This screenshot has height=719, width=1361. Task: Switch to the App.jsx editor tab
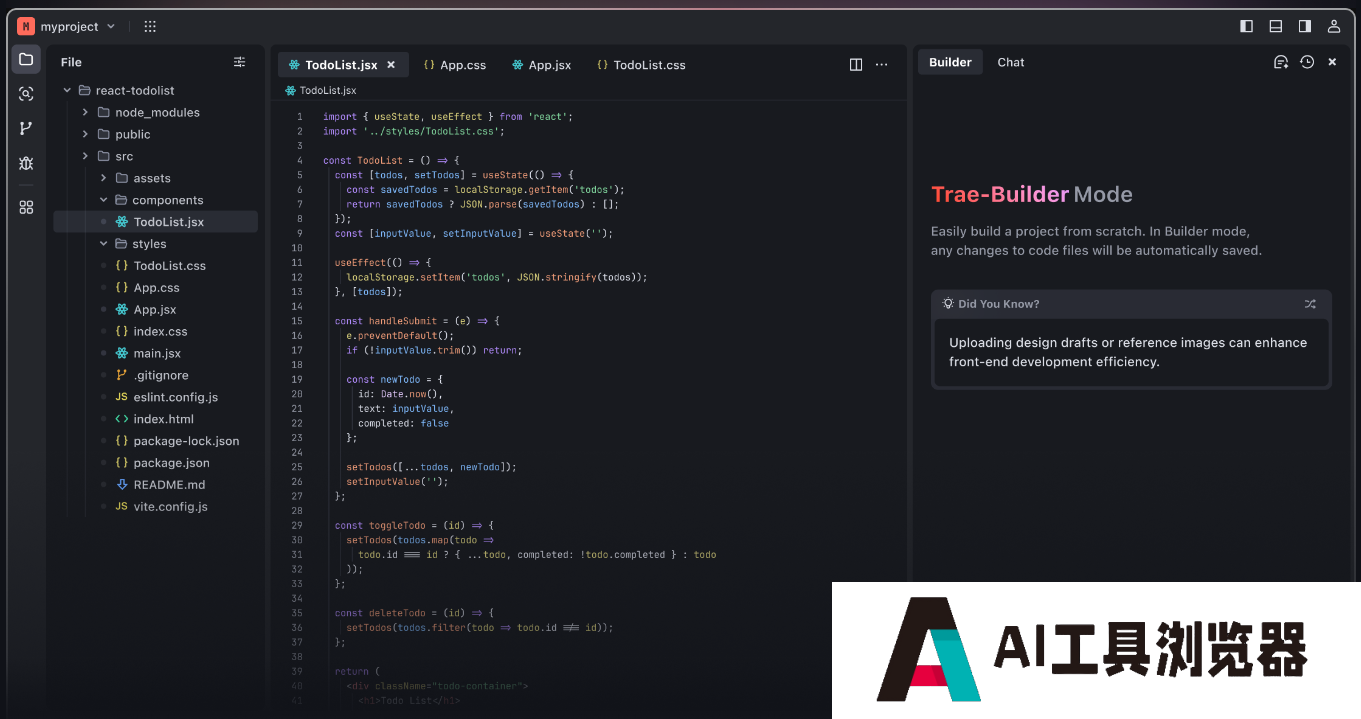coord(541,65)
